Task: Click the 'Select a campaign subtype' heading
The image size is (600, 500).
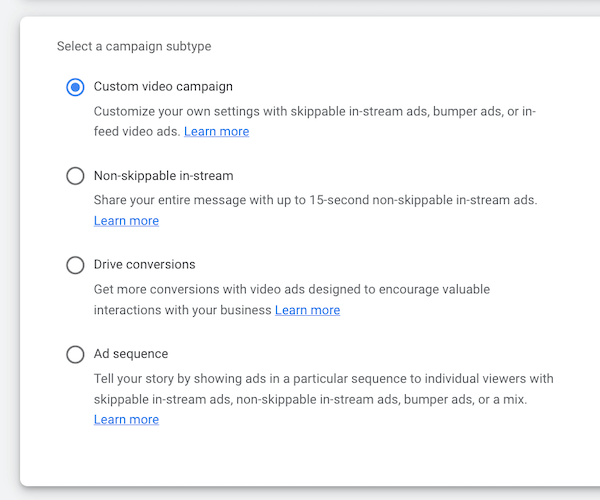Action: click(x=134, y=46)
